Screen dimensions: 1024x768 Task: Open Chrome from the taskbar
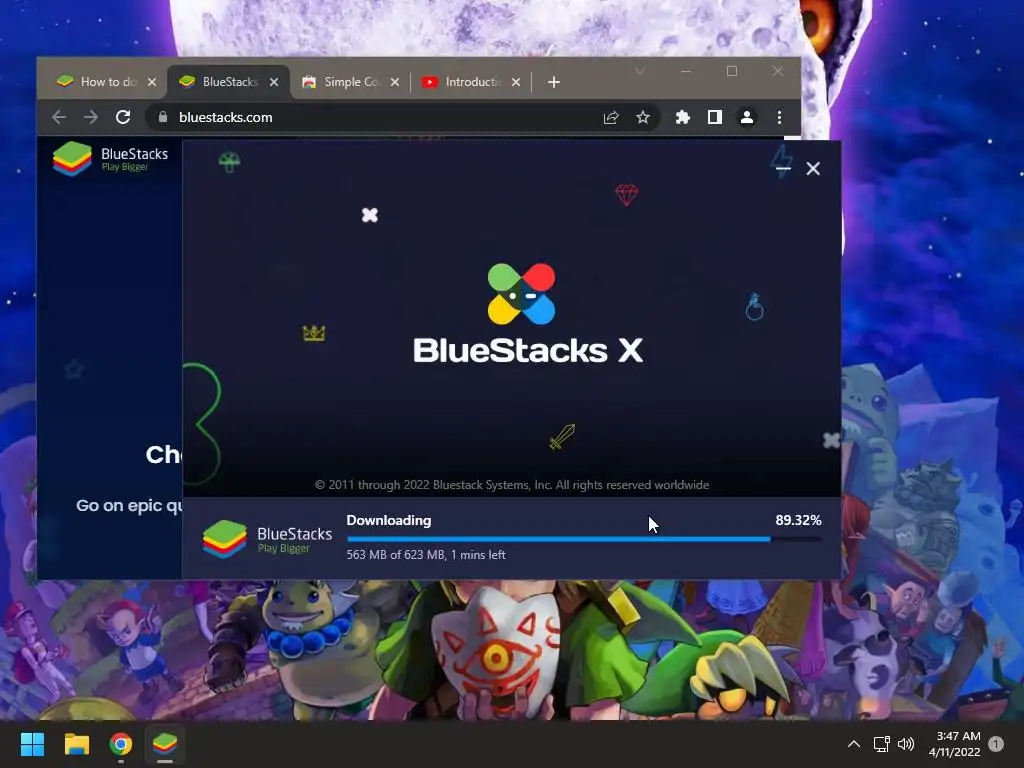click(x=121, y=744)
